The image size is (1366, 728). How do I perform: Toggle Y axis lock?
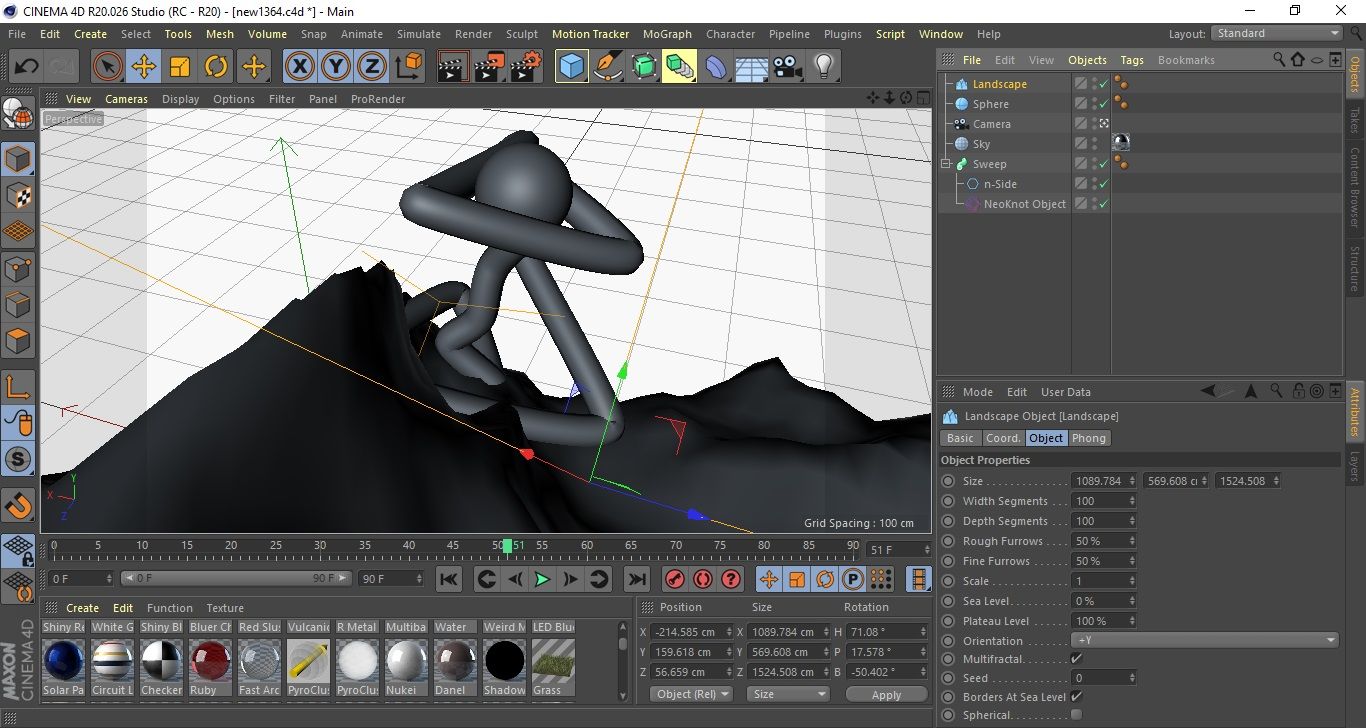click(x=335, y=67)
